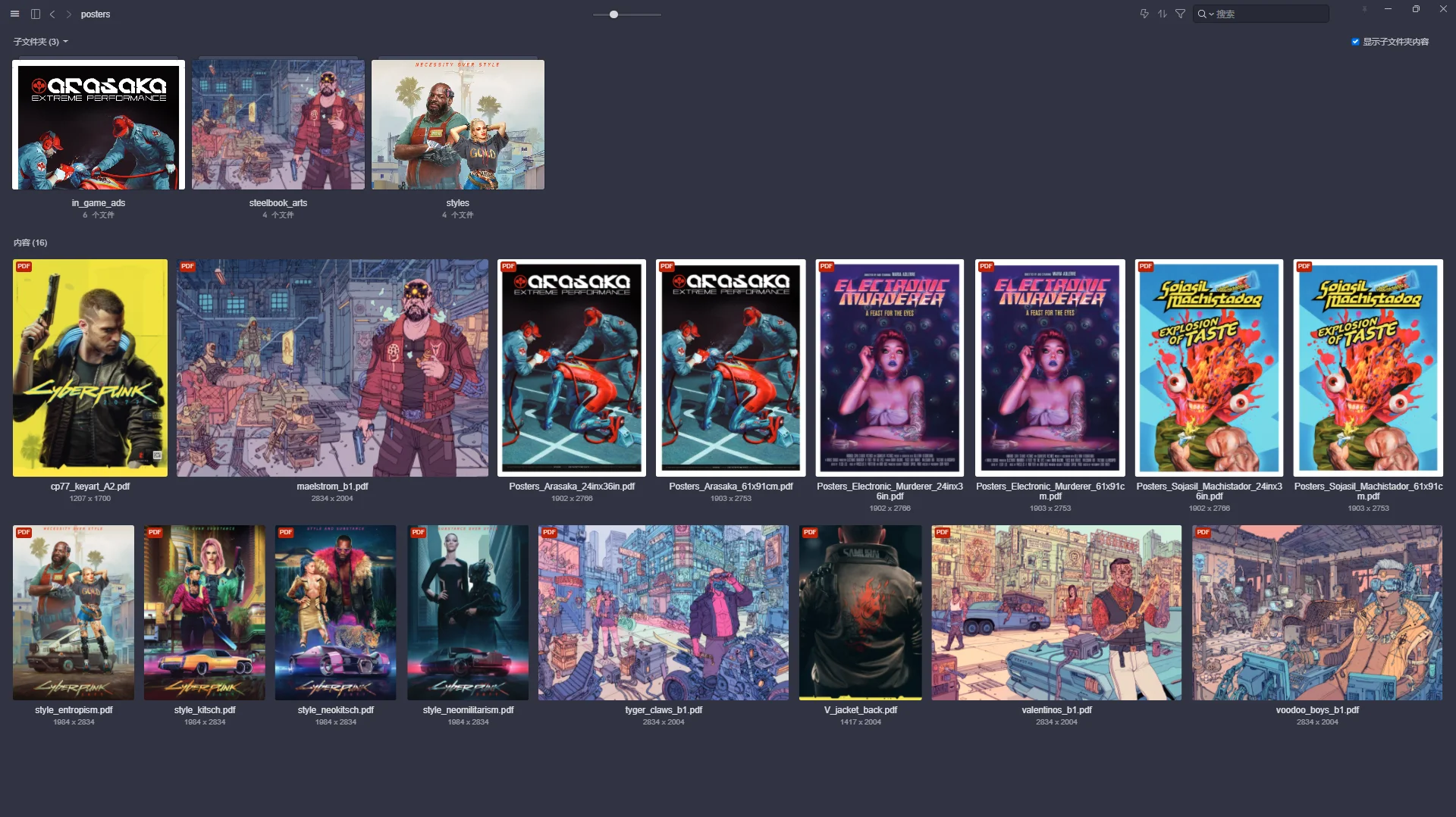
Task: Toggle 显示子文件夹内容 checkbox
Action: pos(1355,42)
